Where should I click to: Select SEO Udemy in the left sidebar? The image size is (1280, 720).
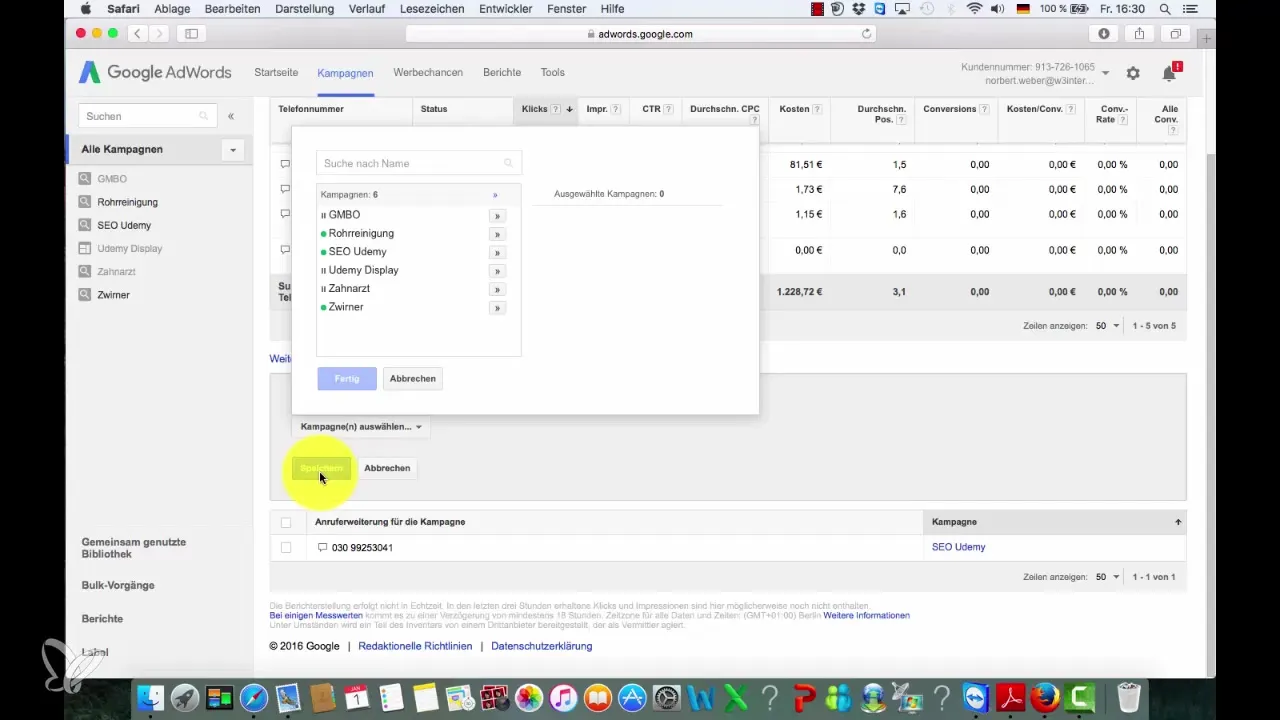pos(124,225)
